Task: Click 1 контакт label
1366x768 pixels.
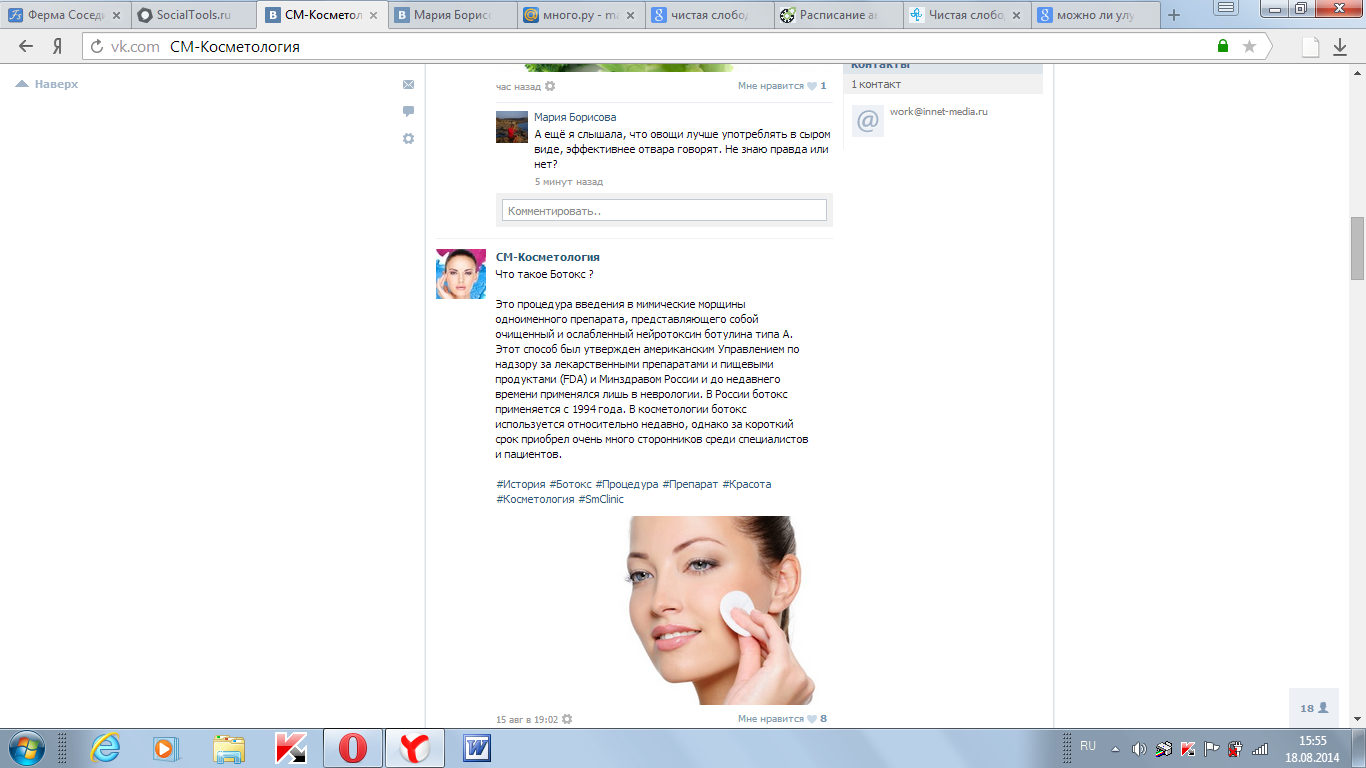Action: pos(876,84)
